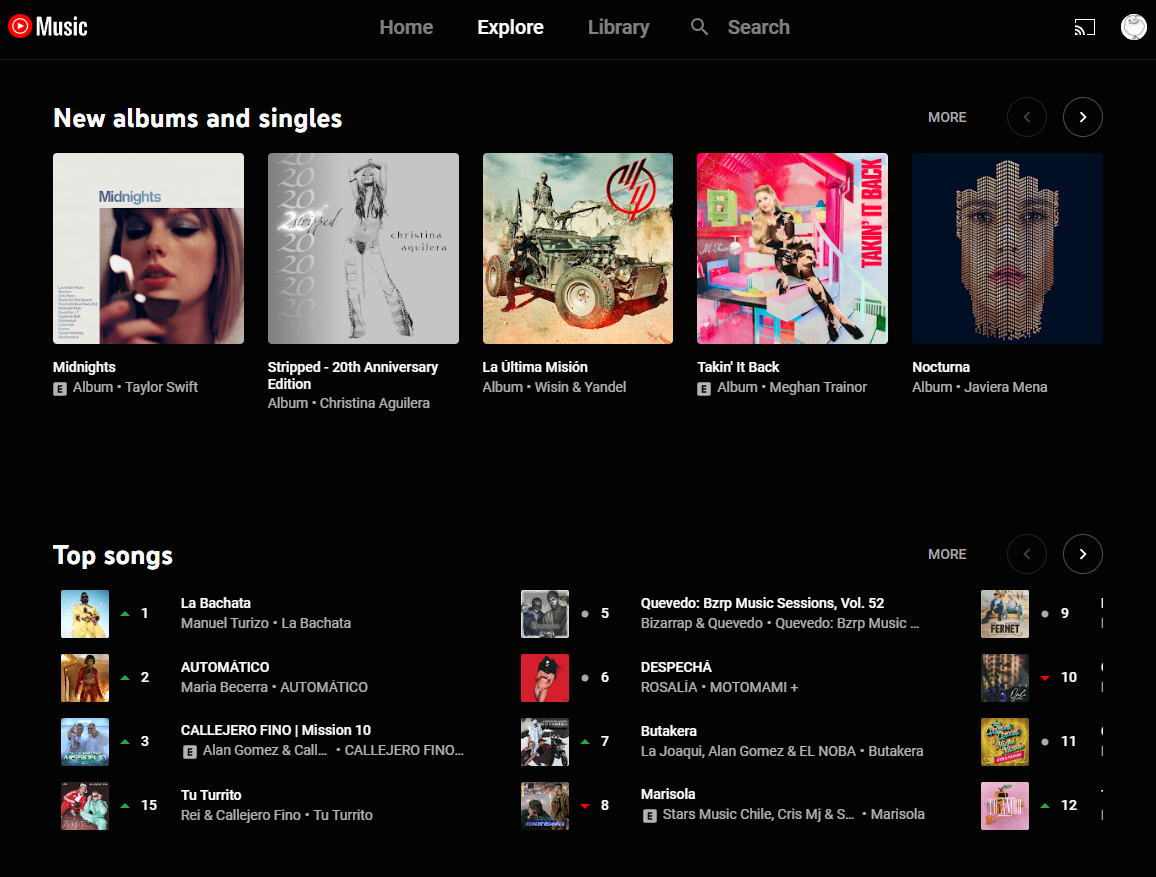Open Meghan Trainor artist link
1156x877 pixels.
pyautogui.click(x=818, y=387)
